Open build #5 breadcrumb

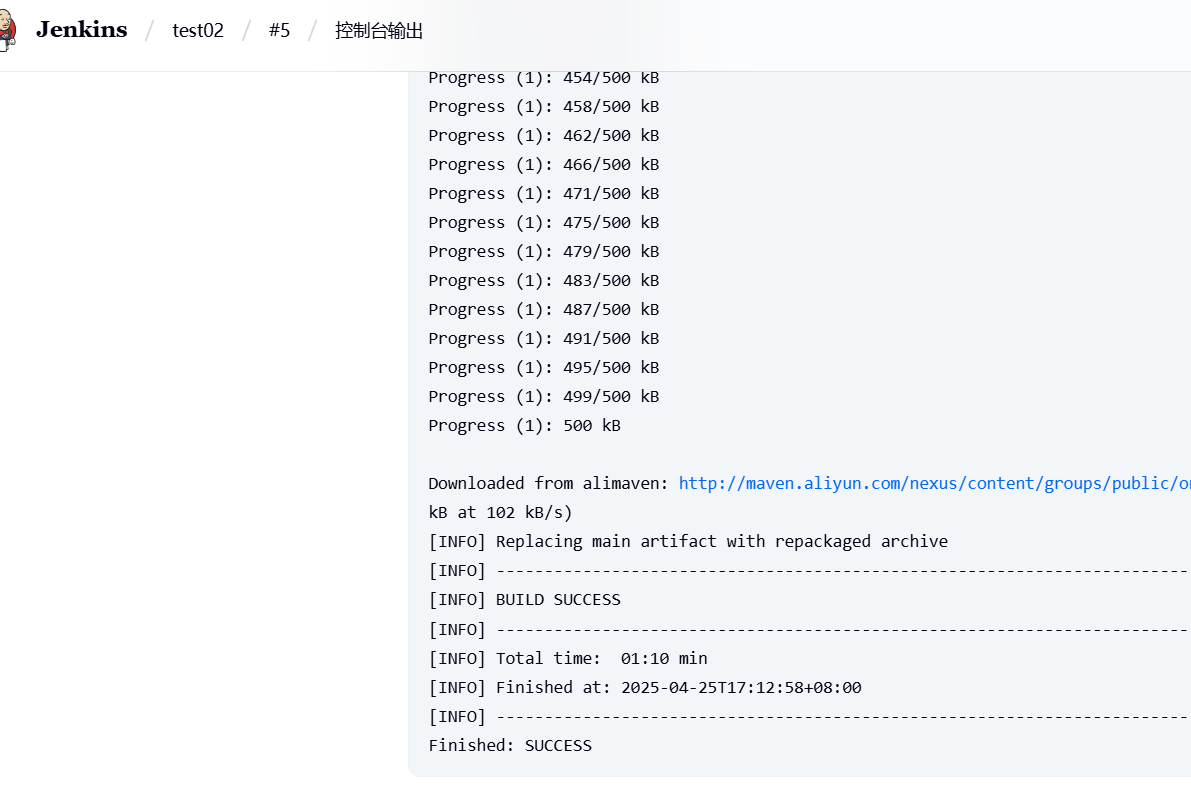point(279,31)
